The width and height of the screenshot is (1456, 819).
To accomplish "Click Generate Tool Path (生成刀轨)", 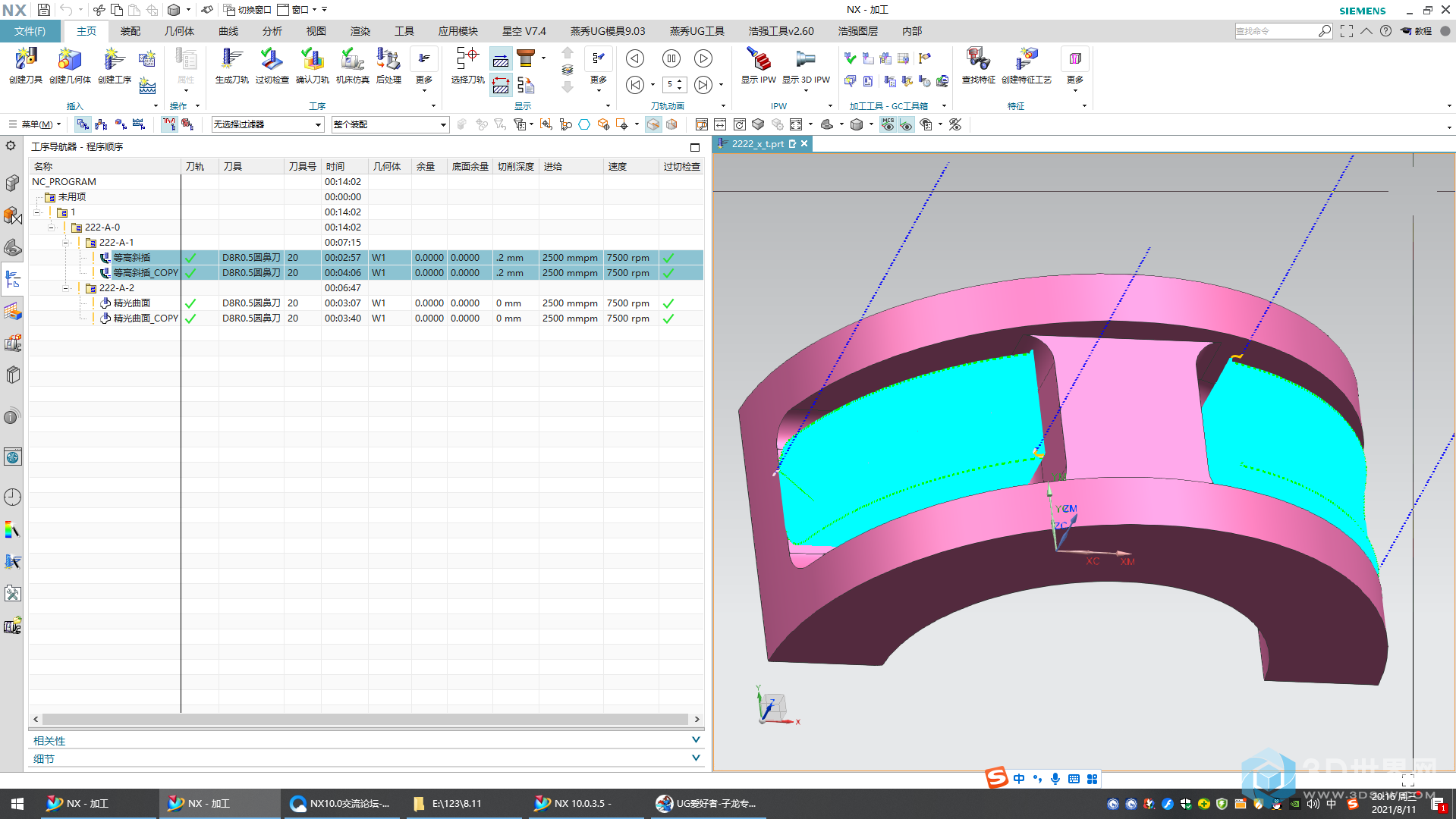I will pyautogui.click(x=231, y=65).
